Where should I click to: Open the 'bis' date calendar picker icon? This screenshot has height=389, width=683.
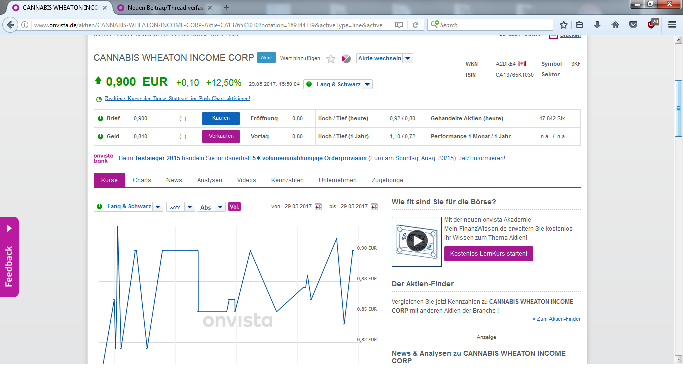pyautogui.click(x=374, y=206)
